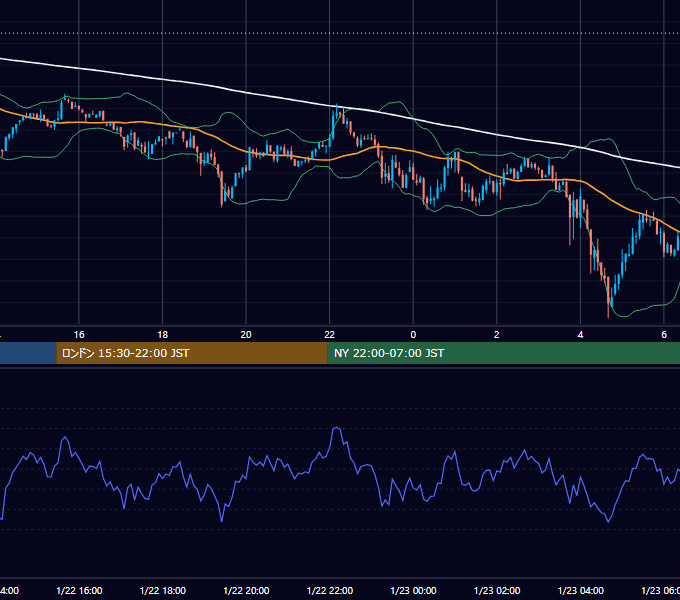This screenshot has height=600, width=680.
Task: Click the 1/23 02:00 oscillator time label
Action: [x=497, y=590]
